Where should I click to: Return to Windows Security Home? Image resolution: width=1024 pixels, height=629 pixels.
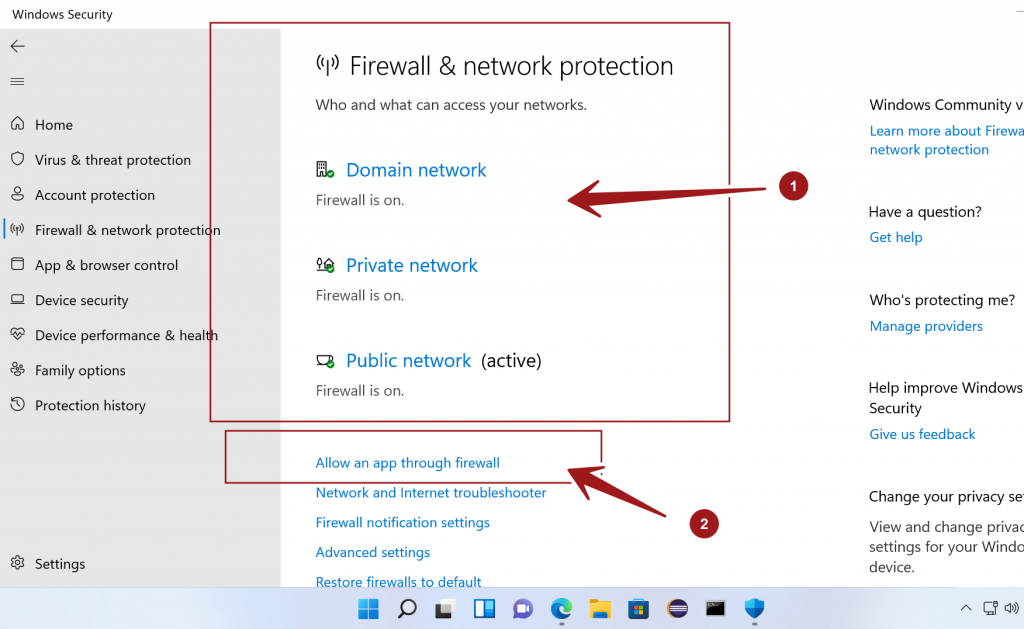pos(53,124)
